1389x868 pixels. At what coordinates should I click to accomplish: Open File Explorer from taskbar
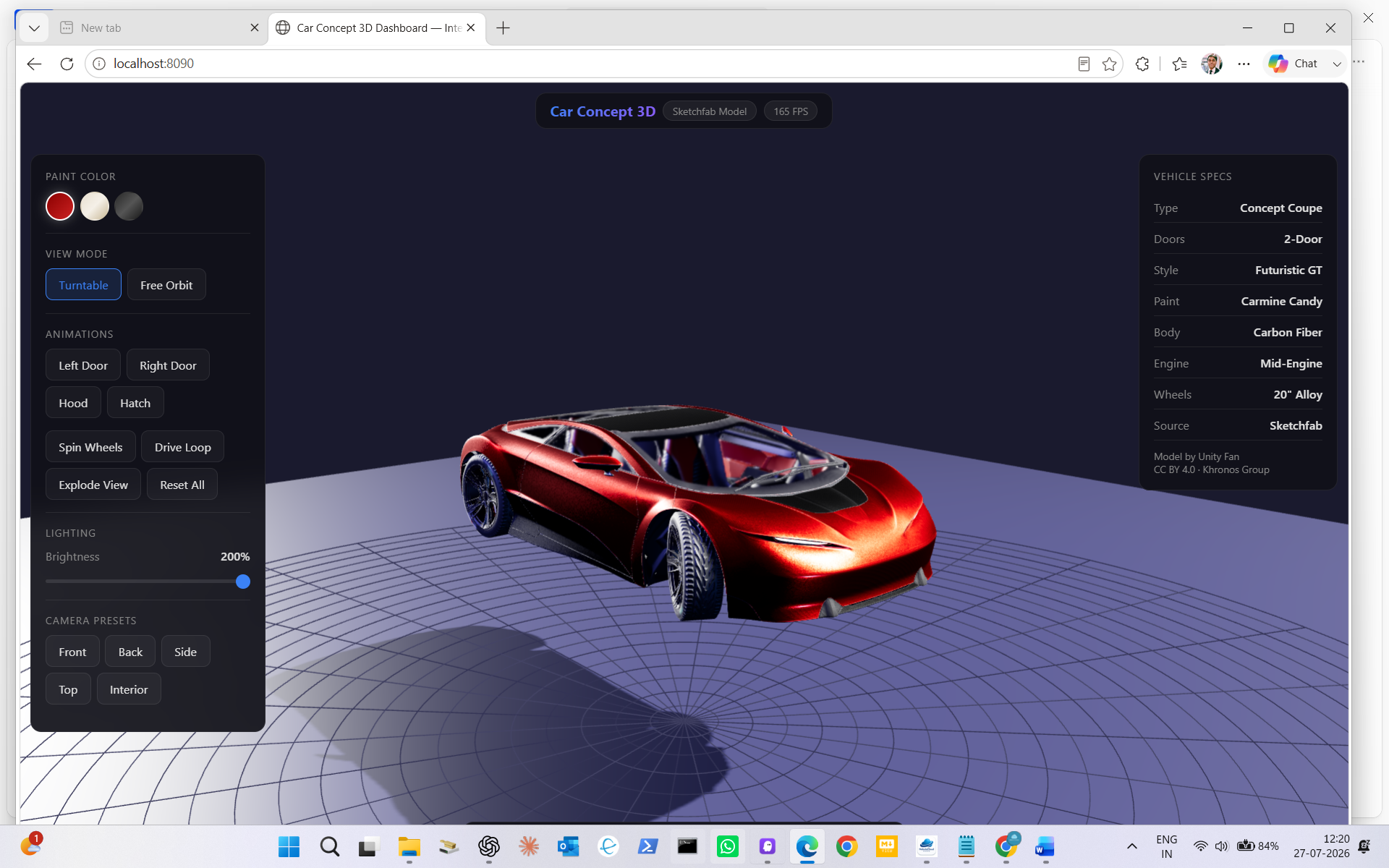click(x=409, y=846)
